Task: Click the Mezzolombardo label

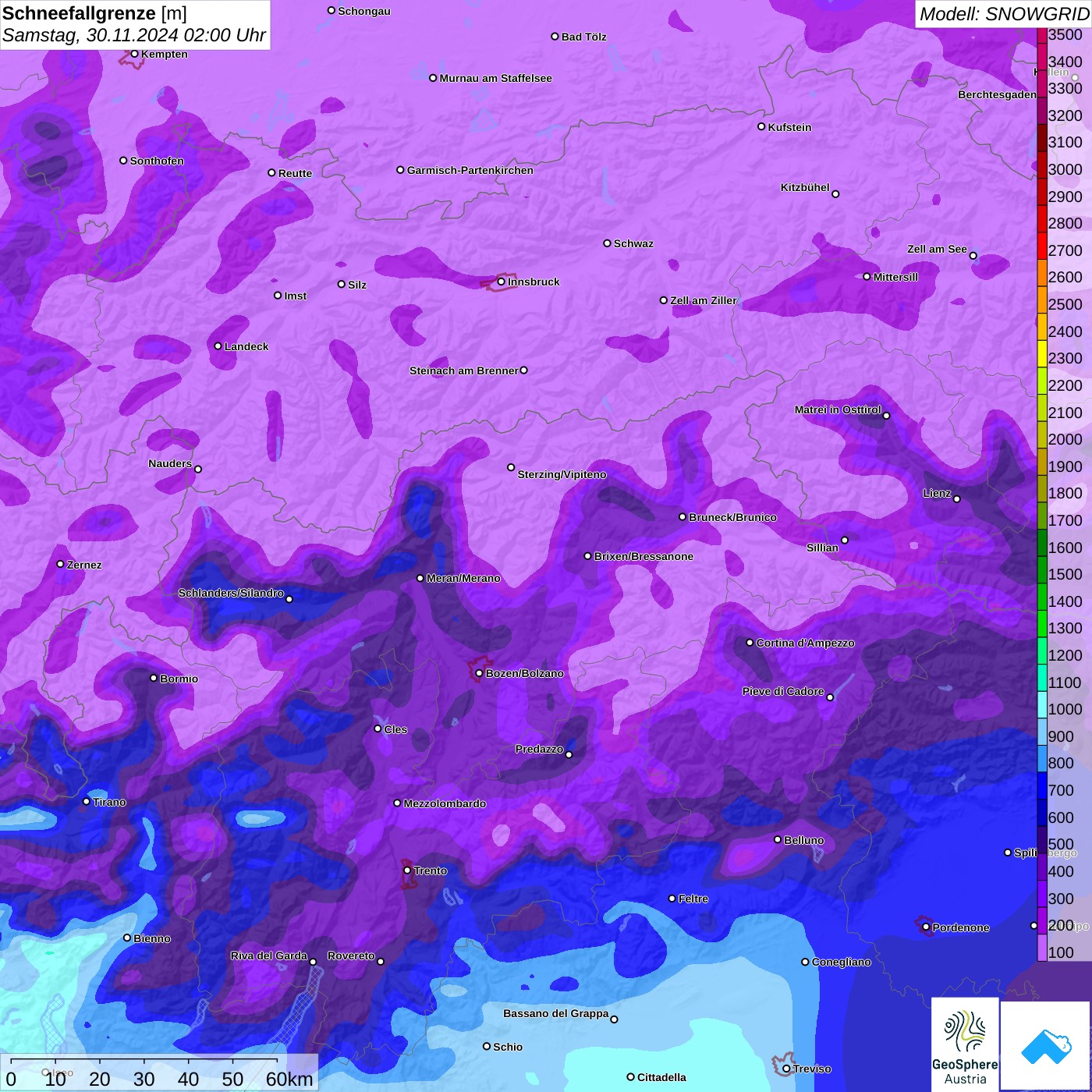Action: pos(445,803)
